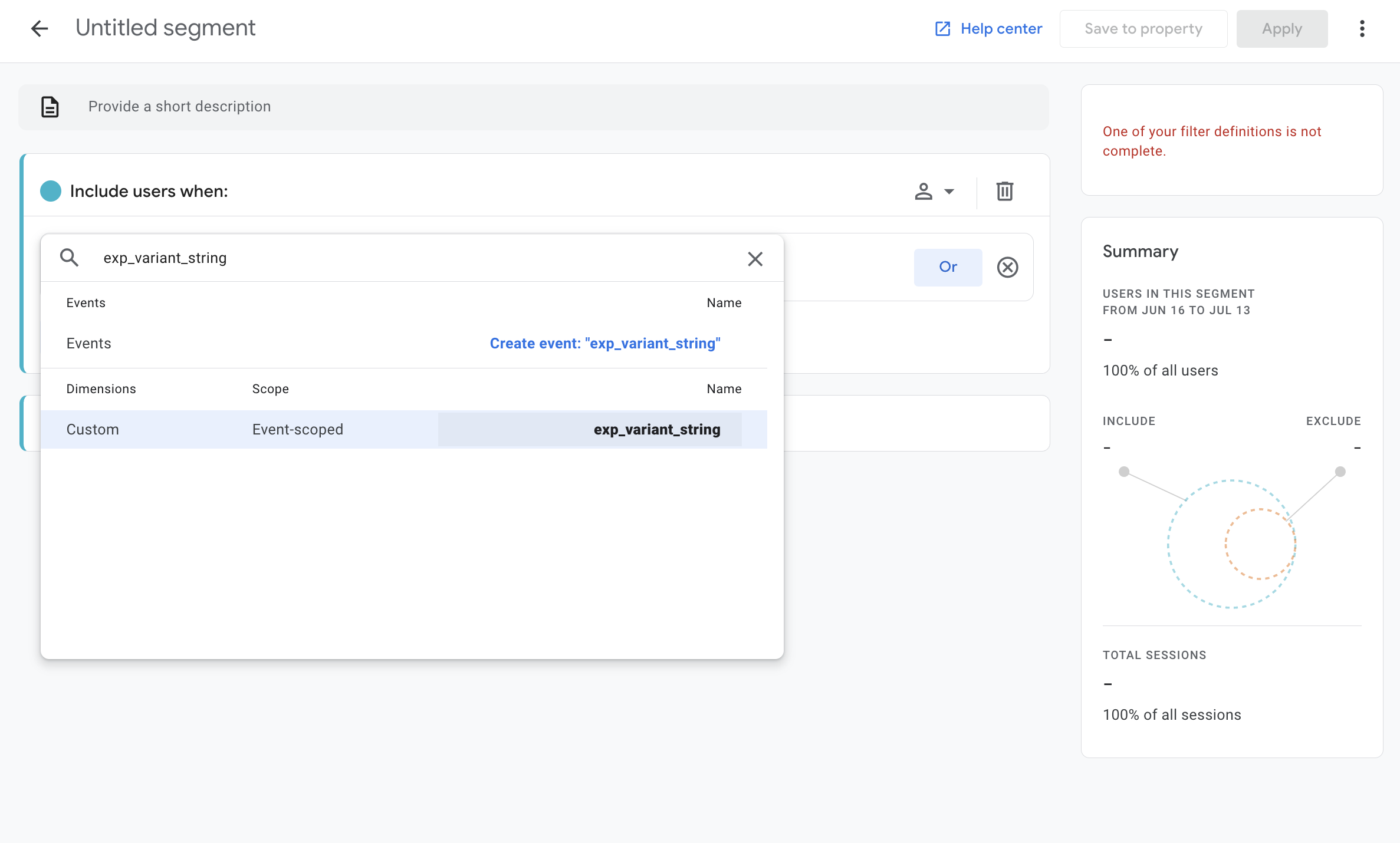
Task: Click the dropdown arrow beside person icon
Action: pyautogui.click(x=949, y=191)
